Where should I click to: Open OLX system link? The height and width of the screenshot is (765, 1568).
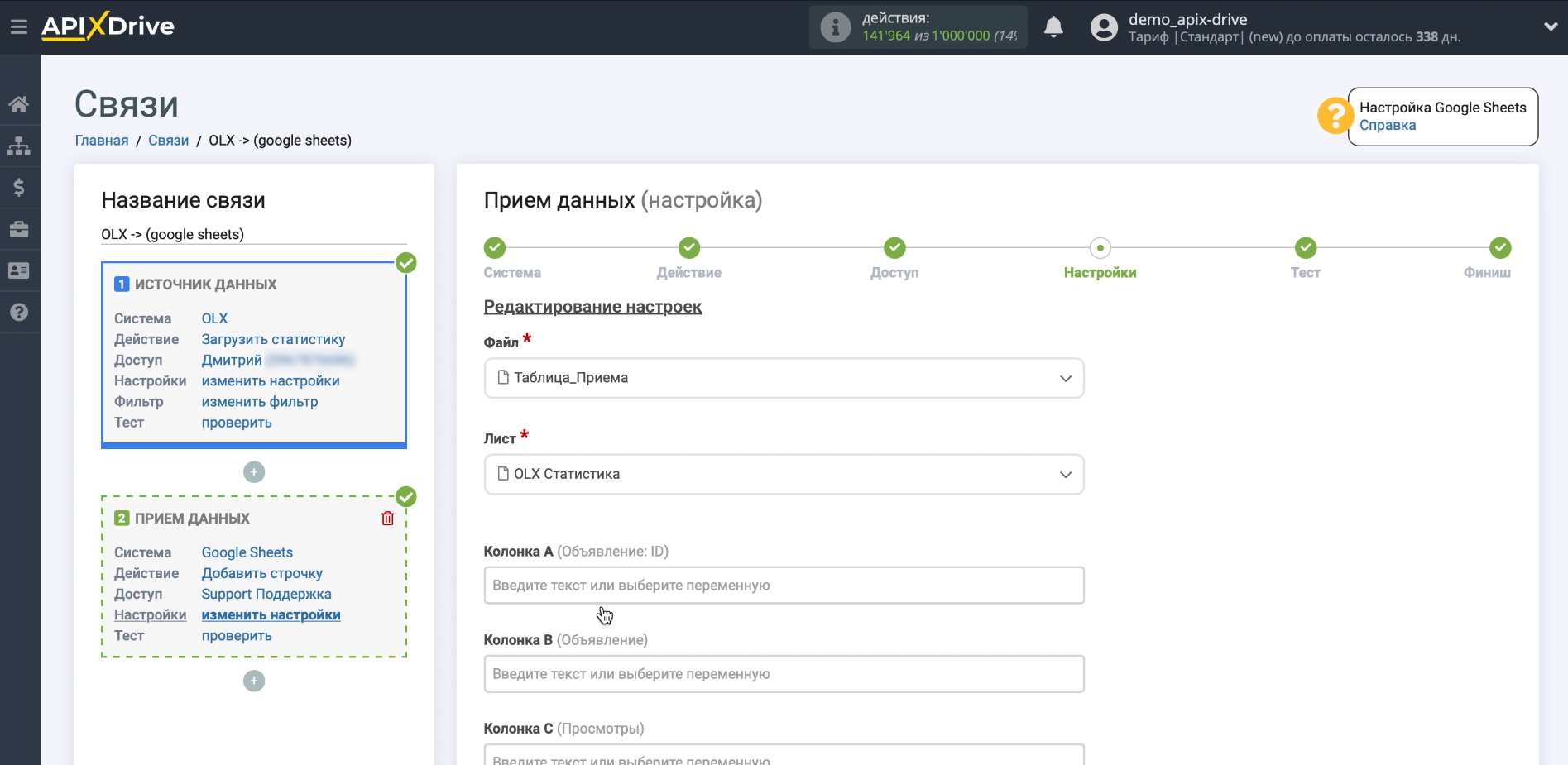pos(214,318)
